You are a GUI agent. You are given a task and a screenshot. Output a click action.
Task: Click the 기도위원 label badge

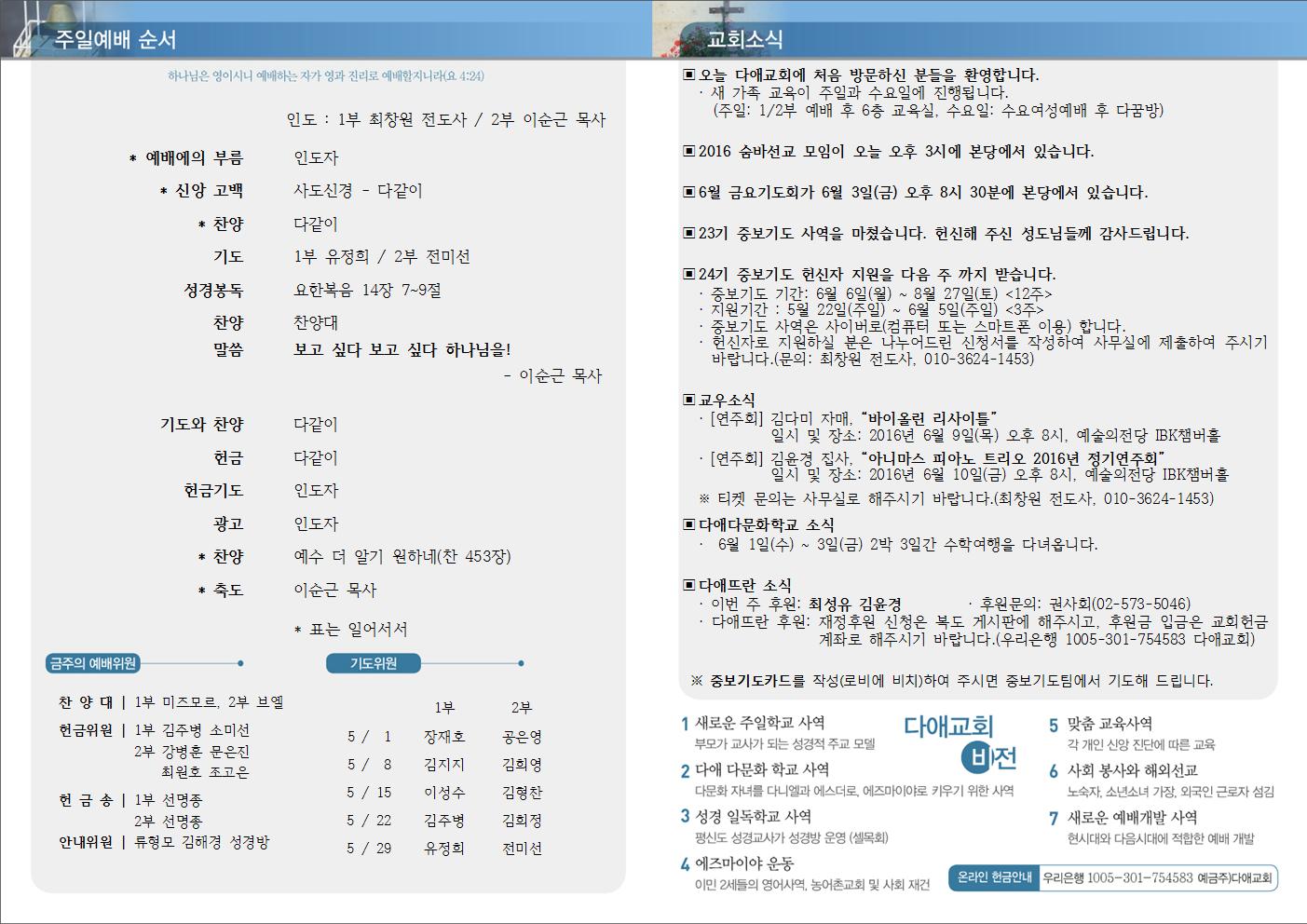[374, 663]
